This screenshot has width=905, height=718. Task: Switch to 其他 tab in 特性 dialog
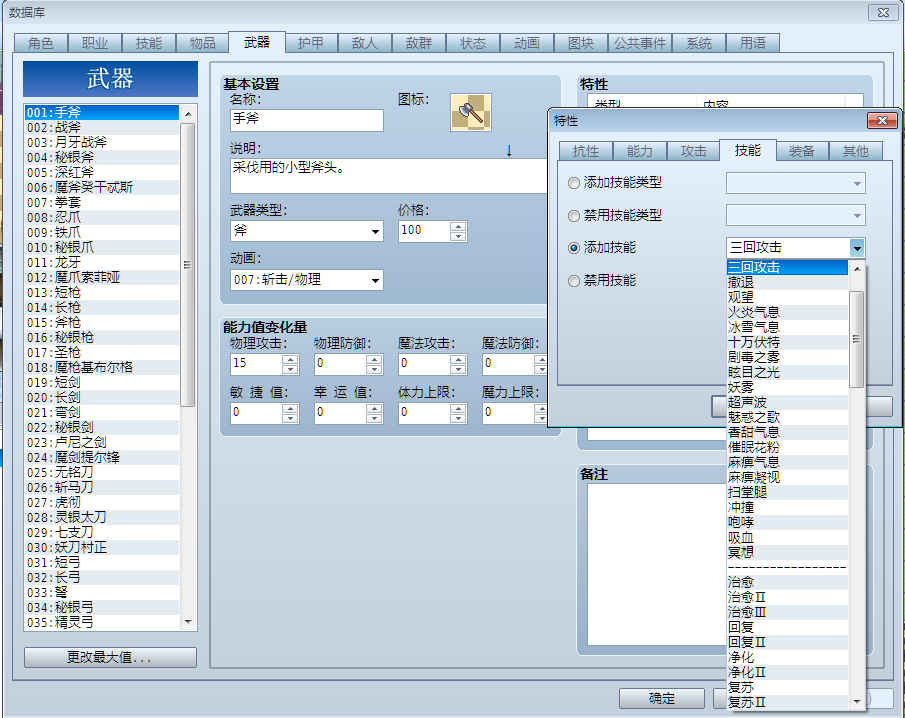click(855, 151)
